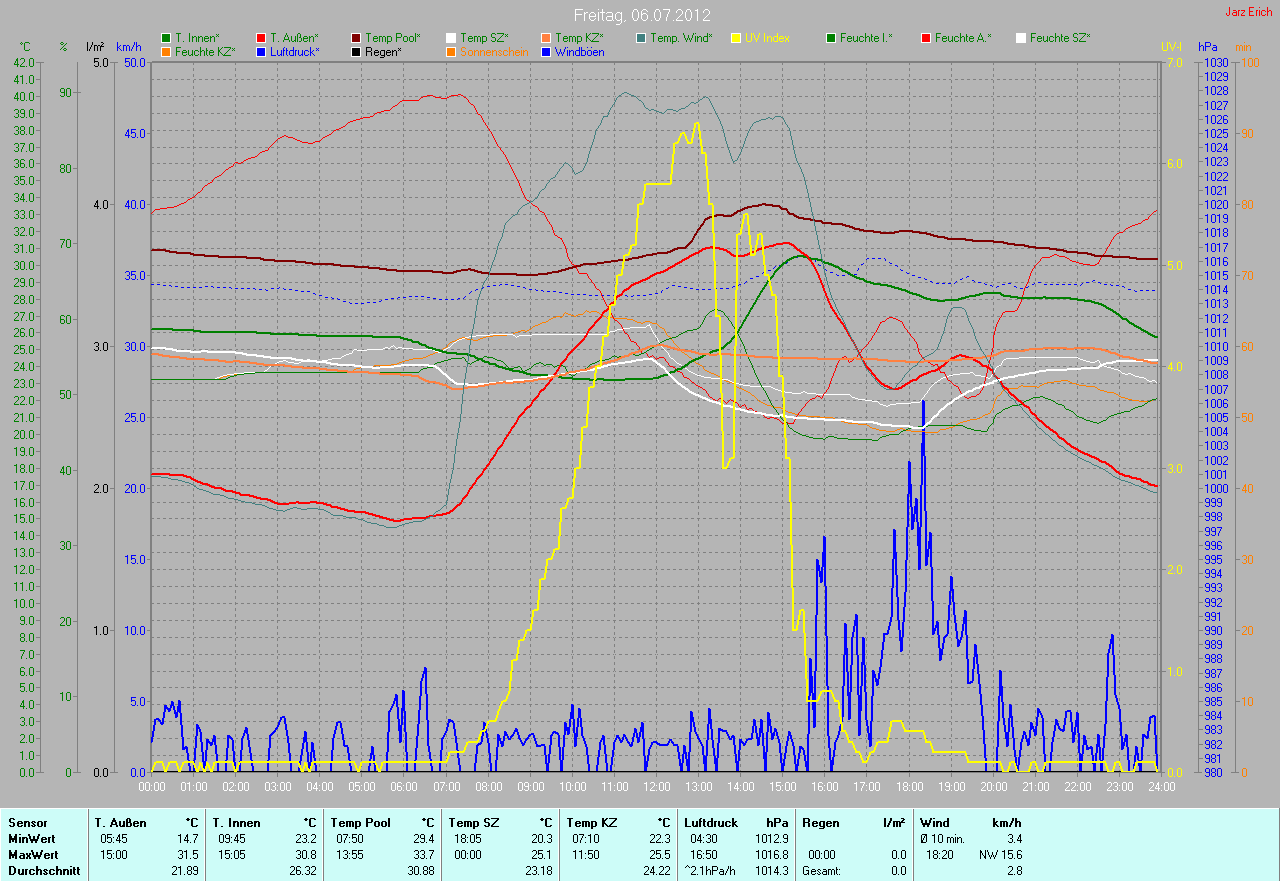Click the Windböen legend entry

[x=578, y=51]
